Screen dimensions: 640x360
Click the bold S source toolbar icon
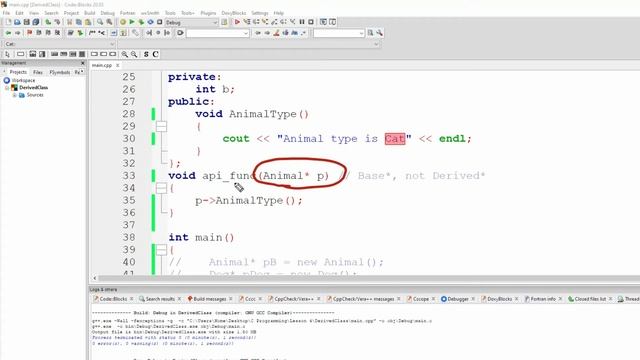pos(146,54)
